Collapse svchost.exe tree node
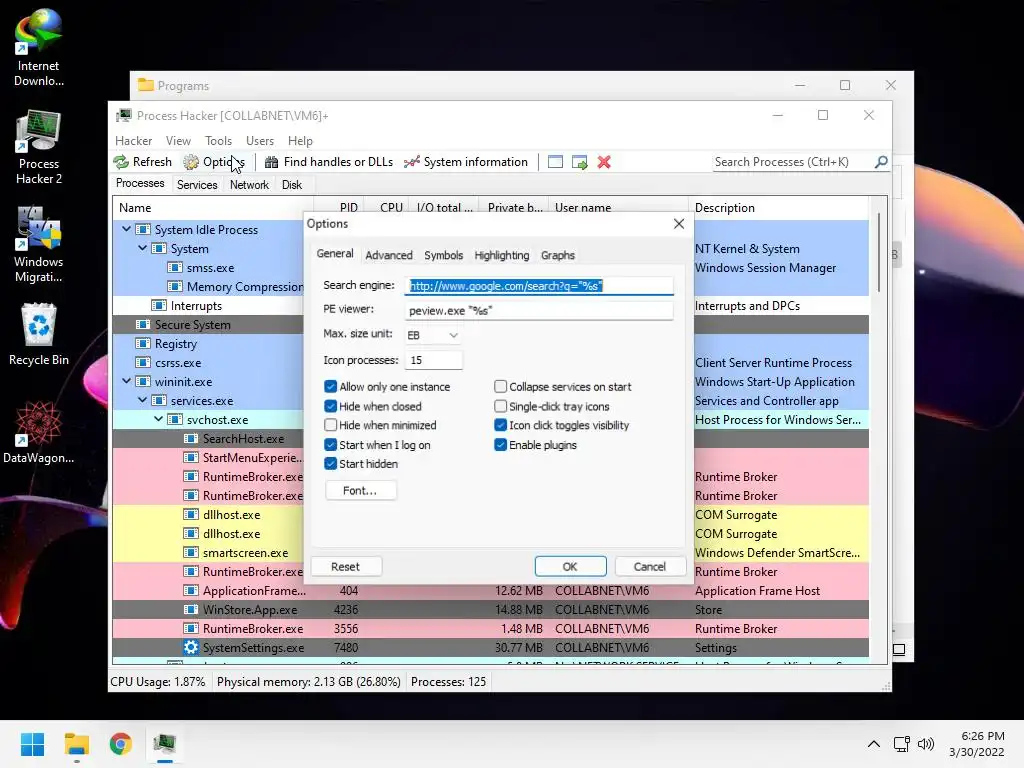Viewport: 1024px width, 768px height. pyautogui.click(x=159, y=419)
